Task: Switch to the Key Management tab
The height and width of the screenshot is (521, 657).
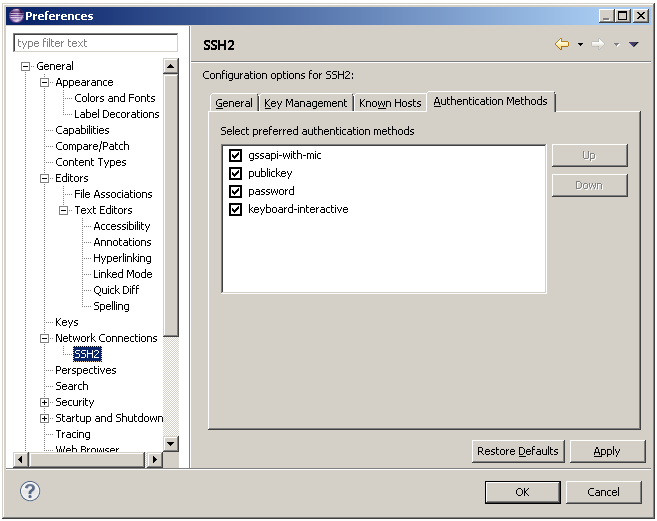Action: click(305, 103)
